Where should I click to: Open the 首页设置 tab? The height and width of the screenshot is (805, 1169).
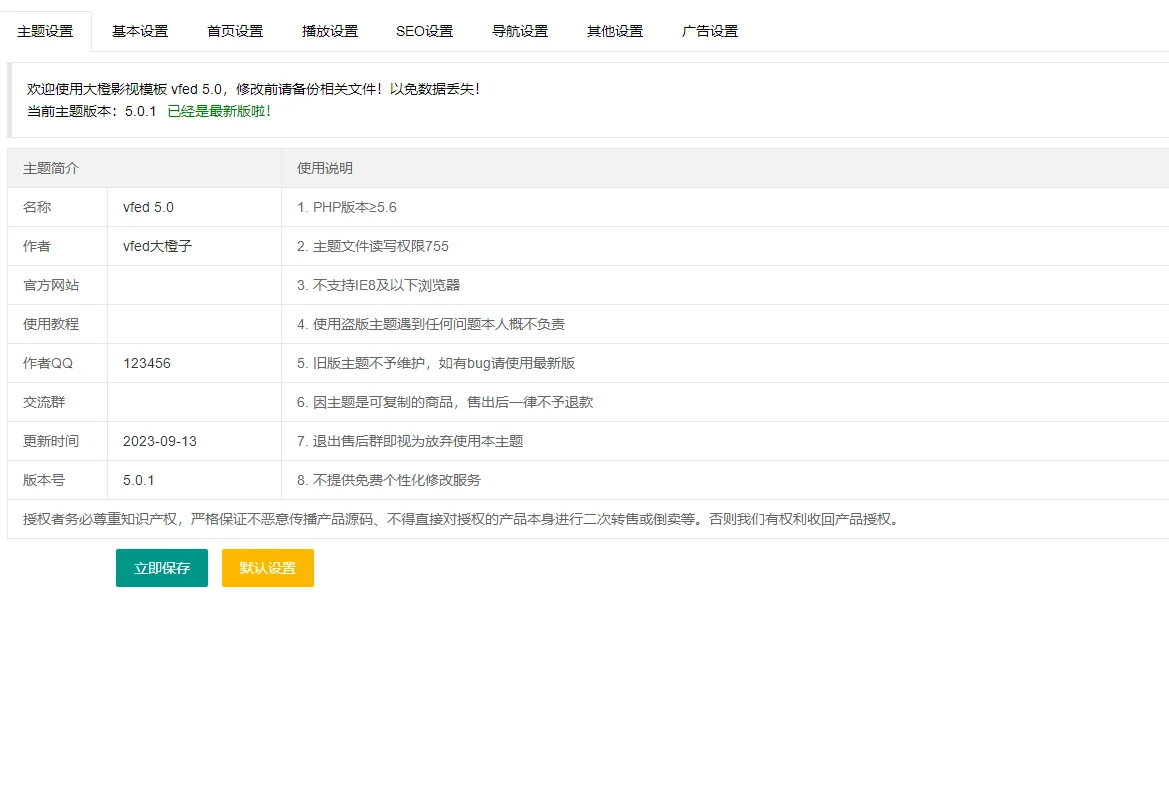[x=234, y=31]
